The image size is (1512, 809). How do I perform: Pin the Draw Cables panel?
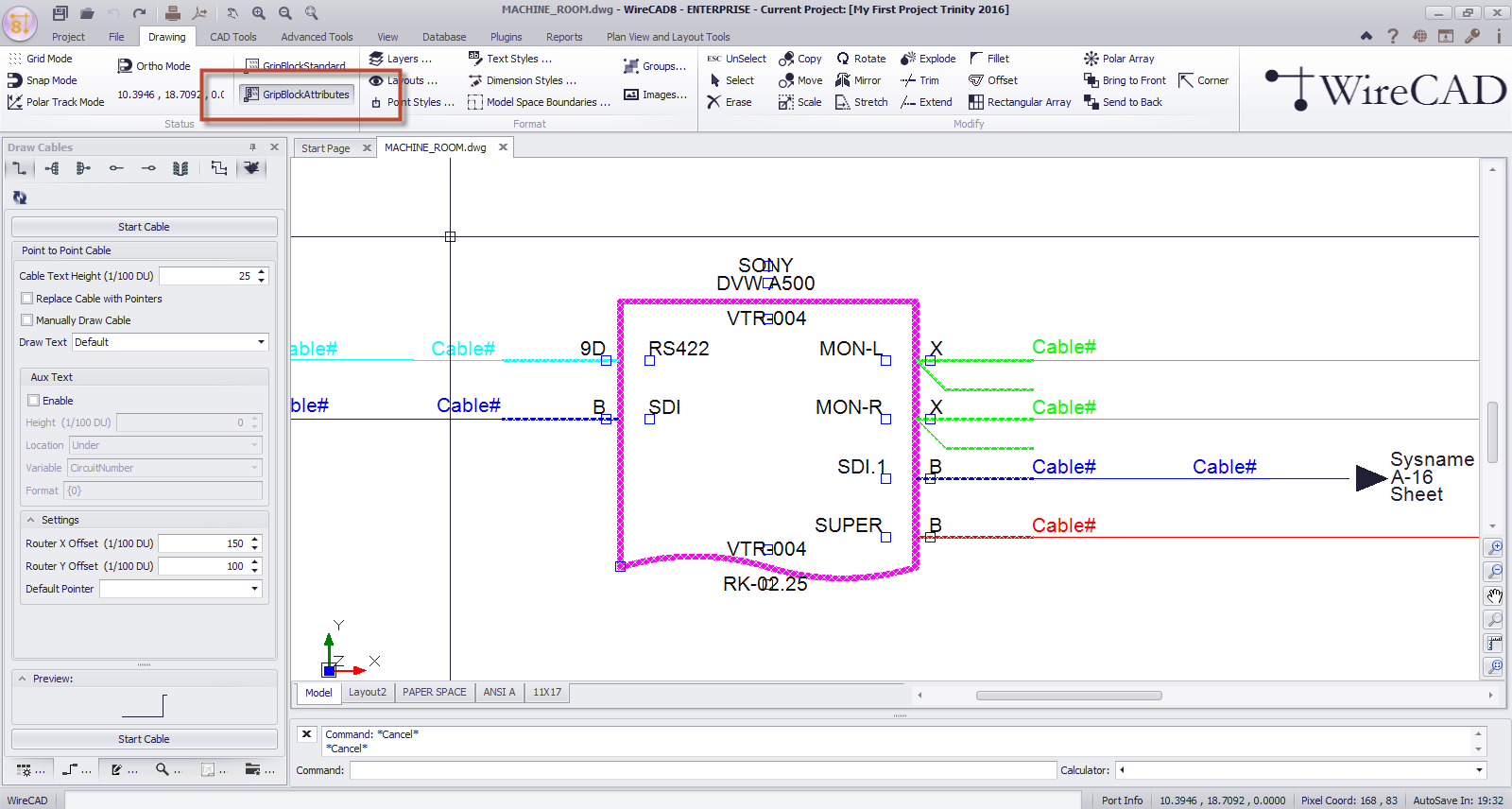point(252,147)
